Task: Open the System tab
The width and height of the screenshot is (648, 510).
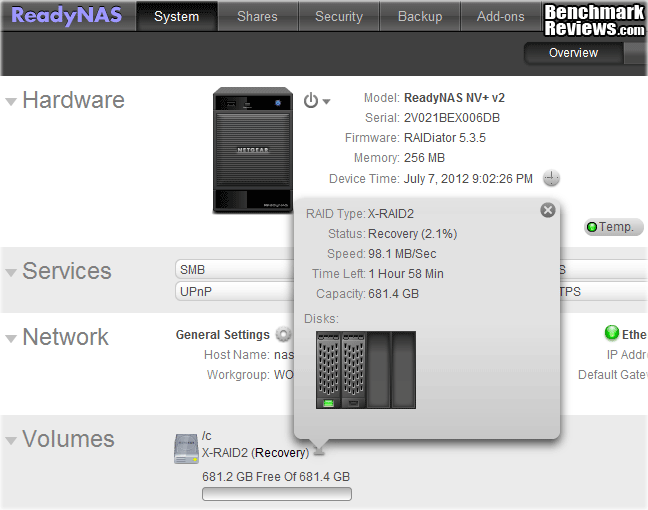Action: tap(176, 17)
